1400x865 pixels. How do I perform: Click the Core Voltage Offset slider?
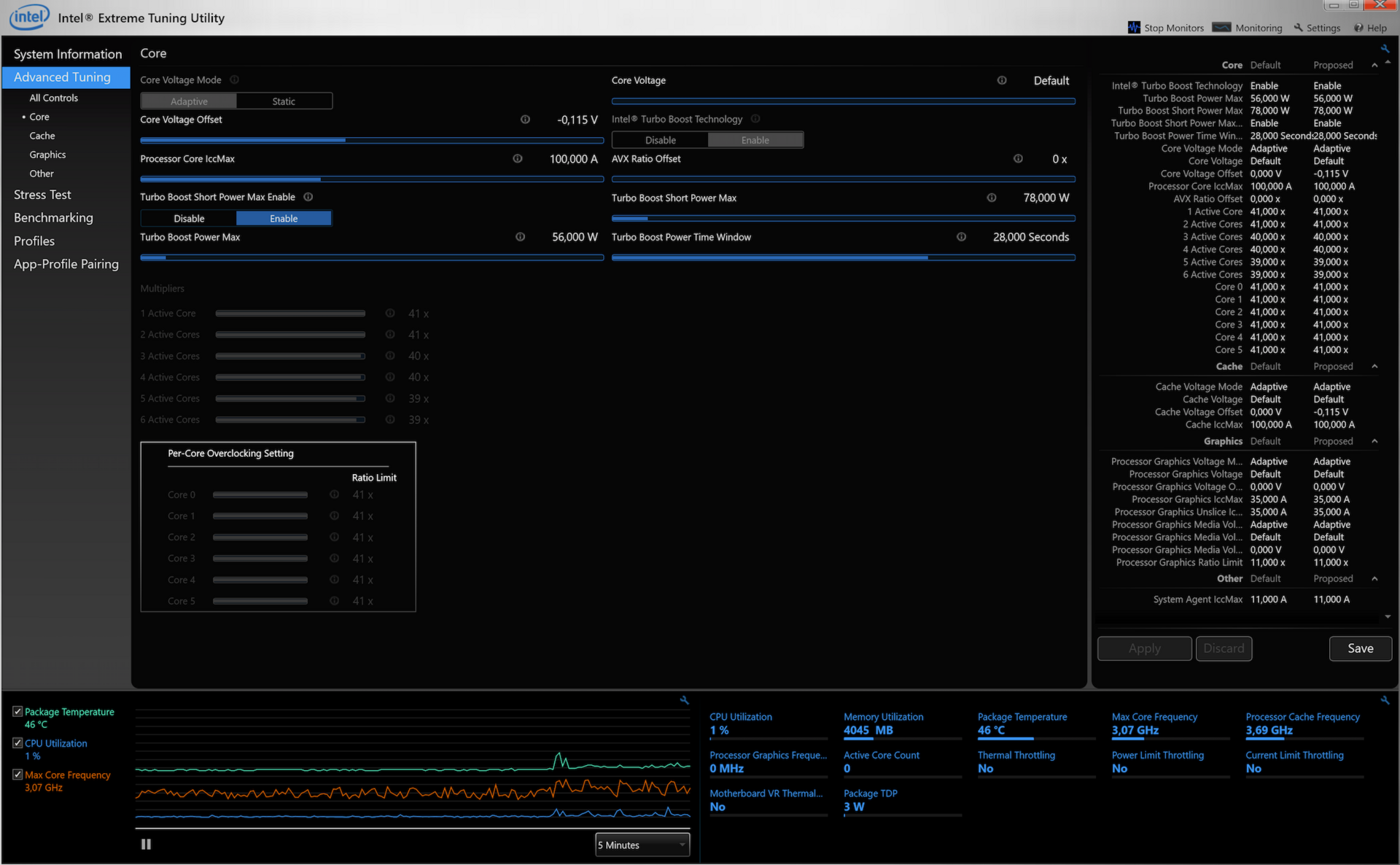[x=372, y=140]
